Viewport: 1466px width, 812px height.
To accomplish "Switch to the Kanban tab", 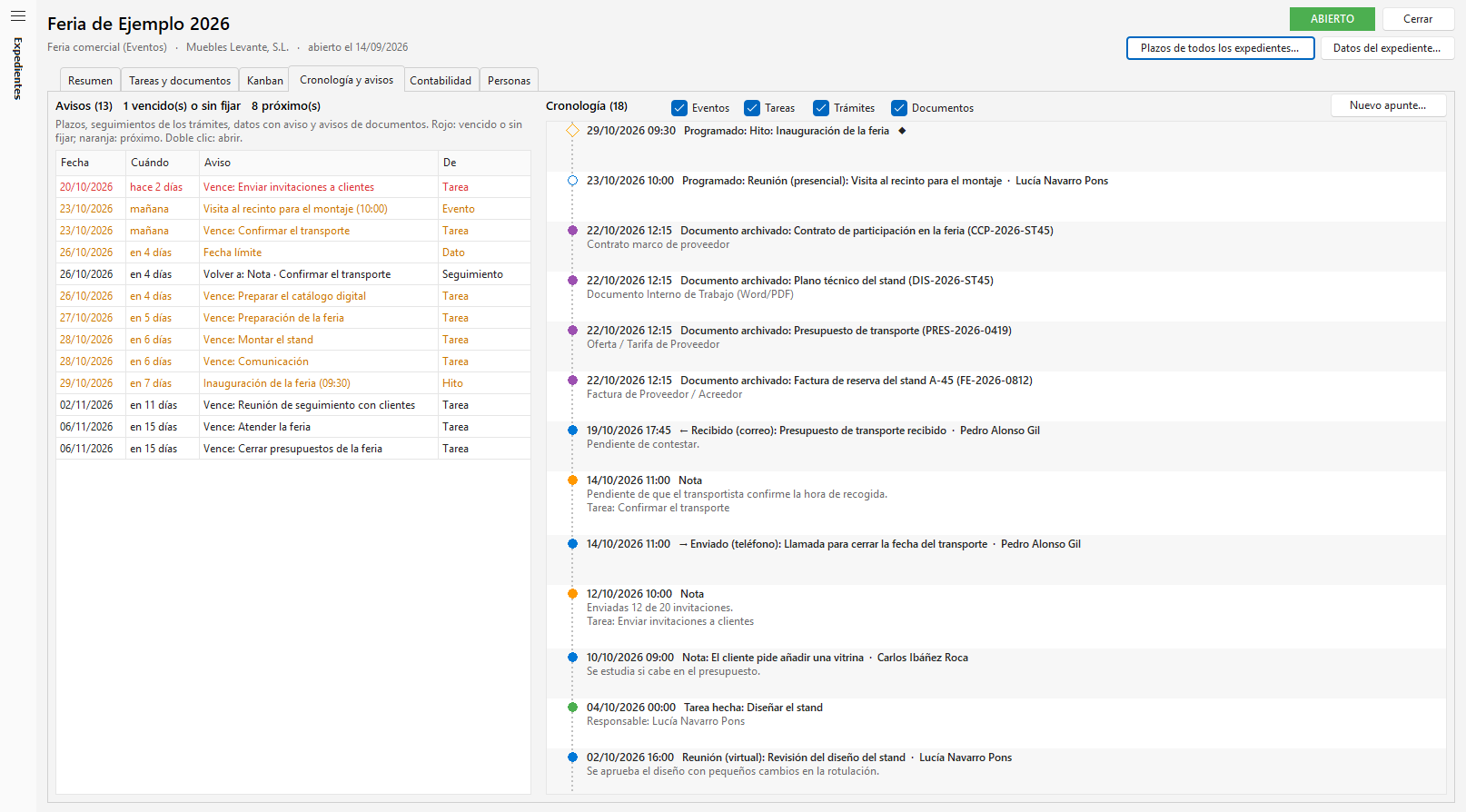I will [x=265, y=81].
